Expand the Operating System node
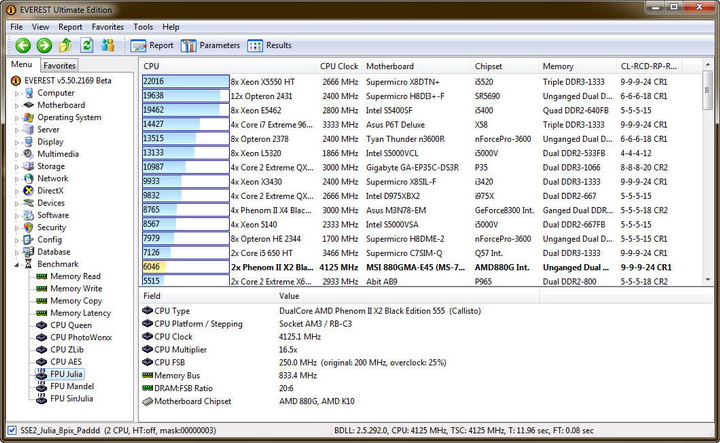Screen dimensions: 720x443 (17, 118)
